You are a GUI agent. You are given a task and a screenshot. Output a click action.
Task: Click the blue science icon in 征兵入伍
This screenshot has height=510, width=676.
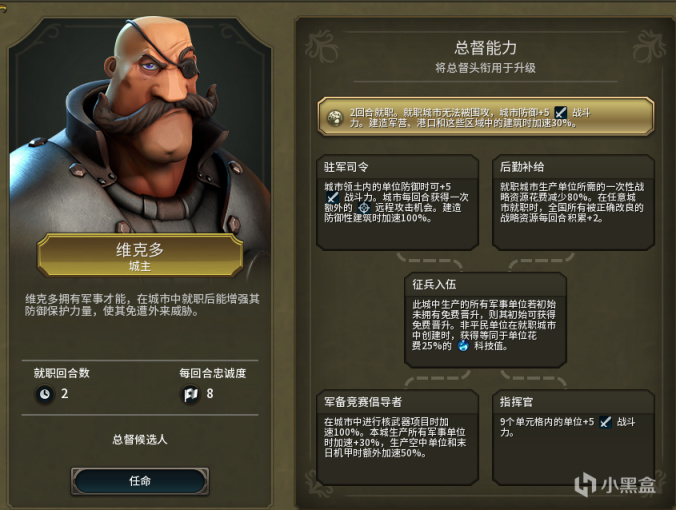pos(463,346)
